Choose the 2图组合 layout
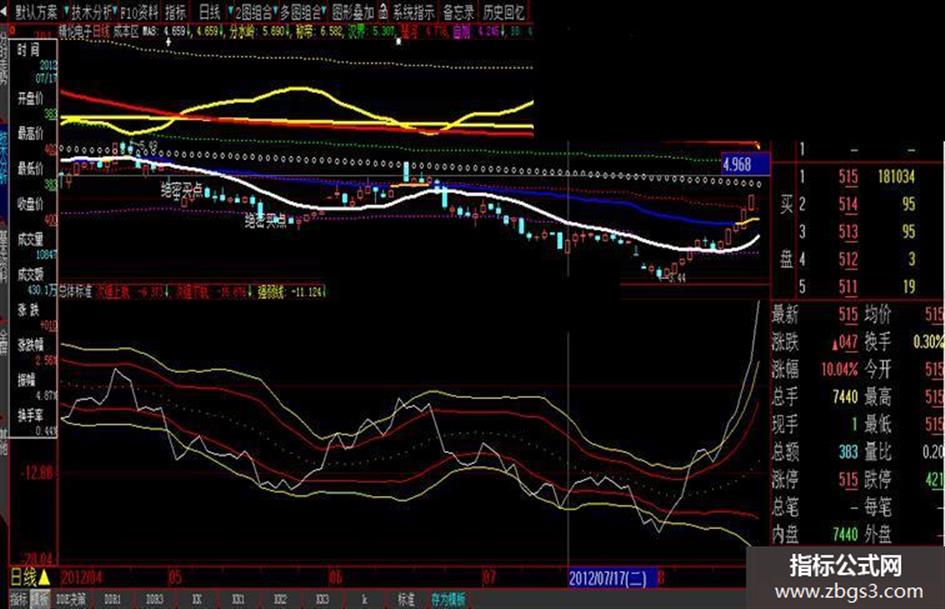 [x=254, y=11]
